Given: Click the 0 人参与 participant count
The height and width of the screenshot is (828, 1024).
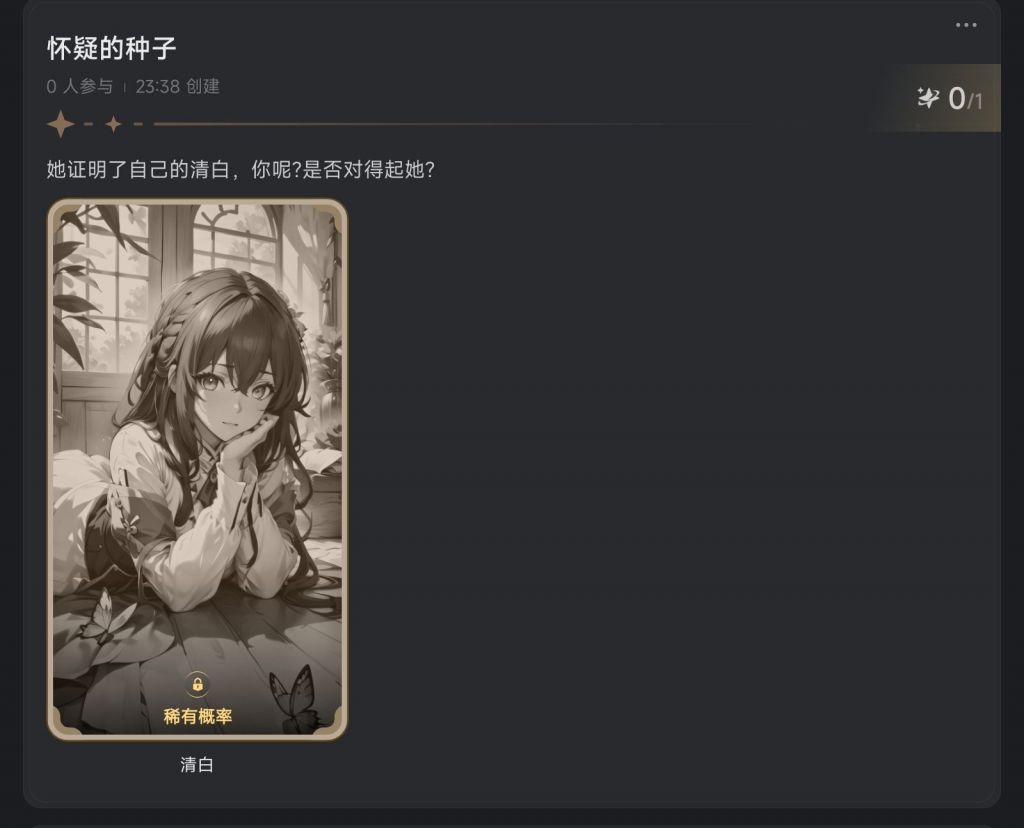Looking at the screenshot, I should 80,86.
